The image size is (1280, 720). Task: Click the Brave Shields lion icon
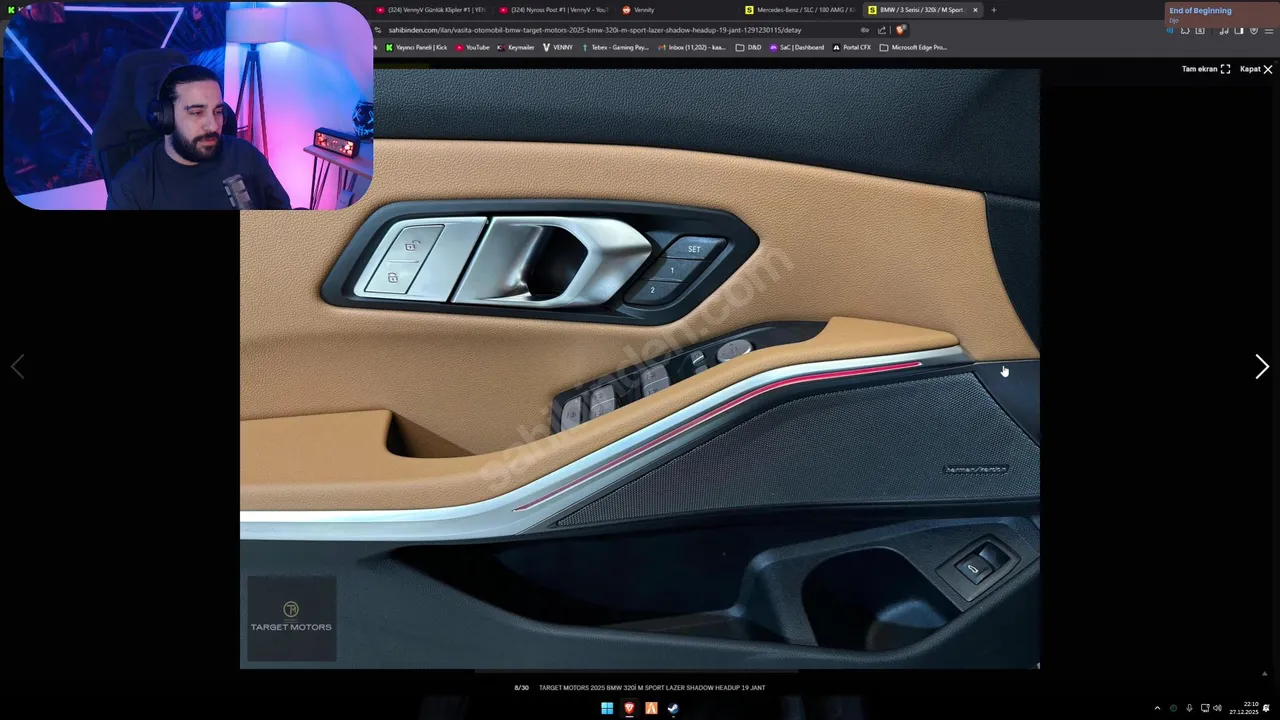[901, 30]
